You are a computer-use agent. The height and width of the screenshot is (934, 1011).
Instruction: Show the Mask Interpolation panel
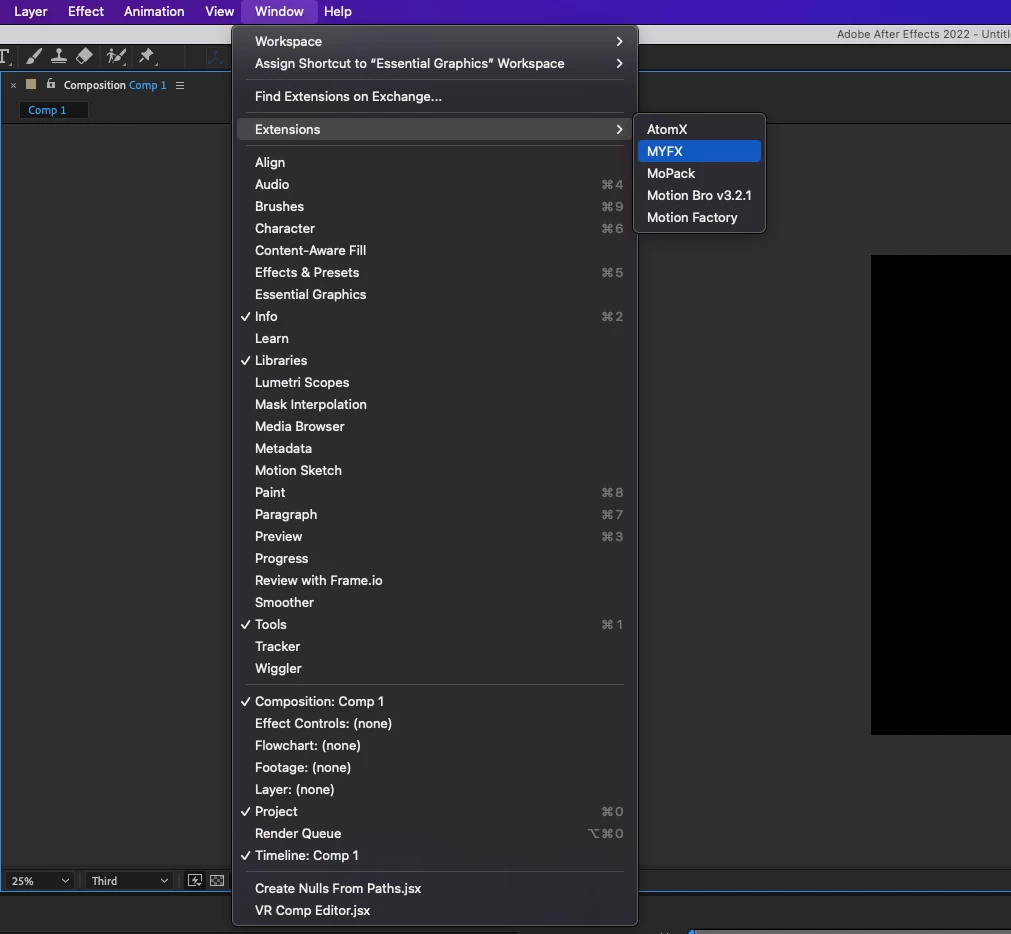435,404
